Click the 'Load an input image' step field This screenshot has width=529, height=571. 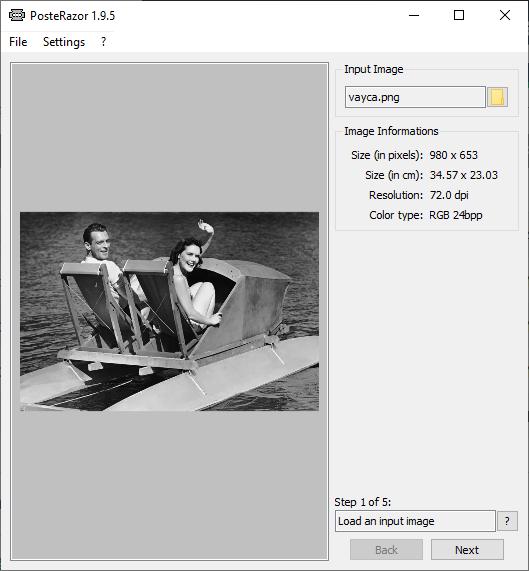415,521
